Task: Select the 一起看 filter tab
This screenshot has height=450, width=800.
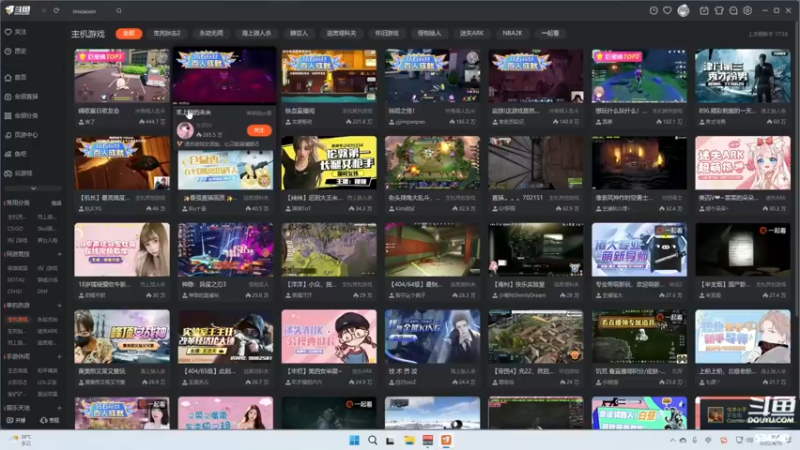Action: coord(550,33)
